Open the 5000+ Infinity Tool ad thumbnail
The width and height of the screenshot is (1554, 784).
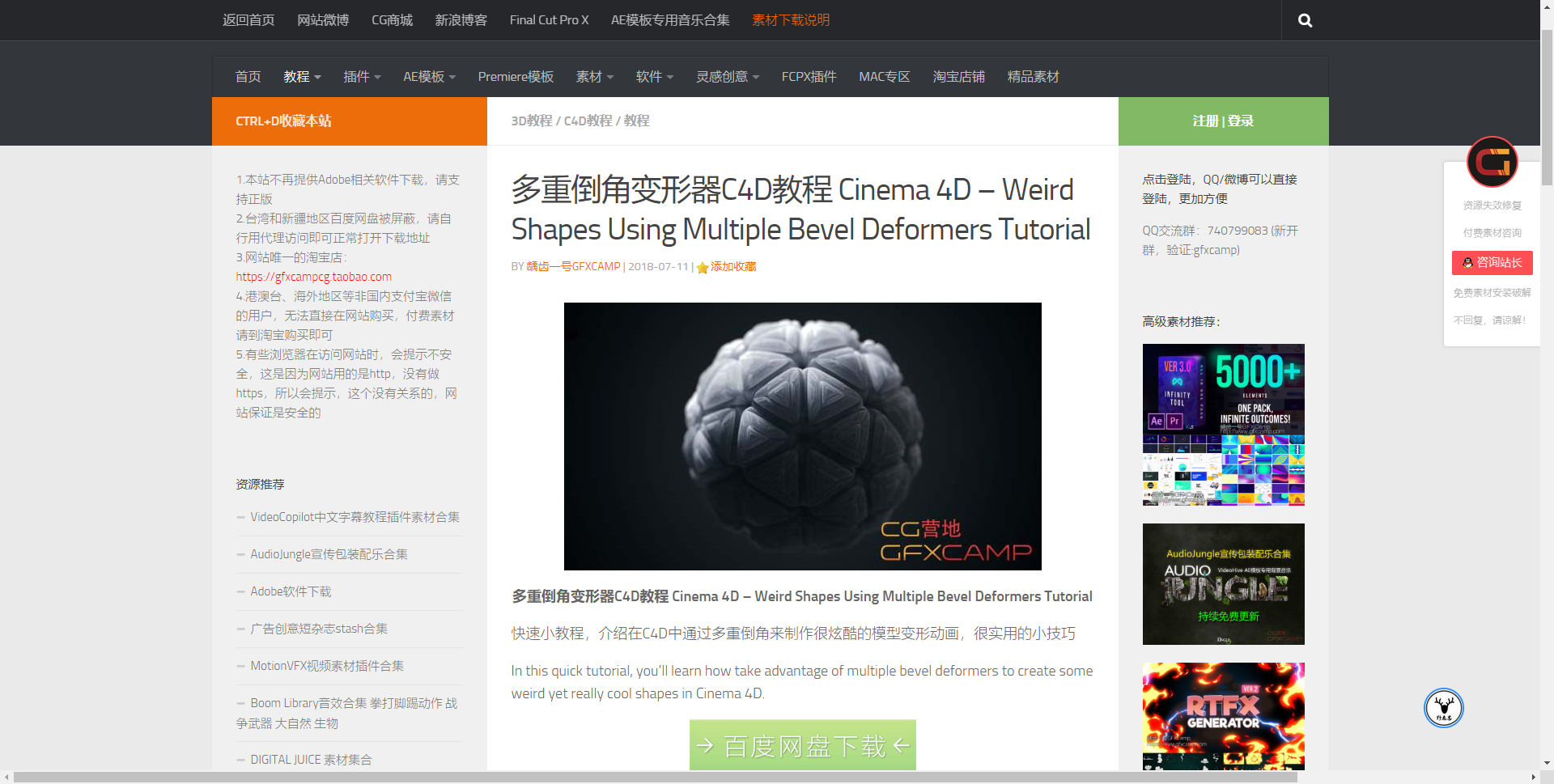1223,425
